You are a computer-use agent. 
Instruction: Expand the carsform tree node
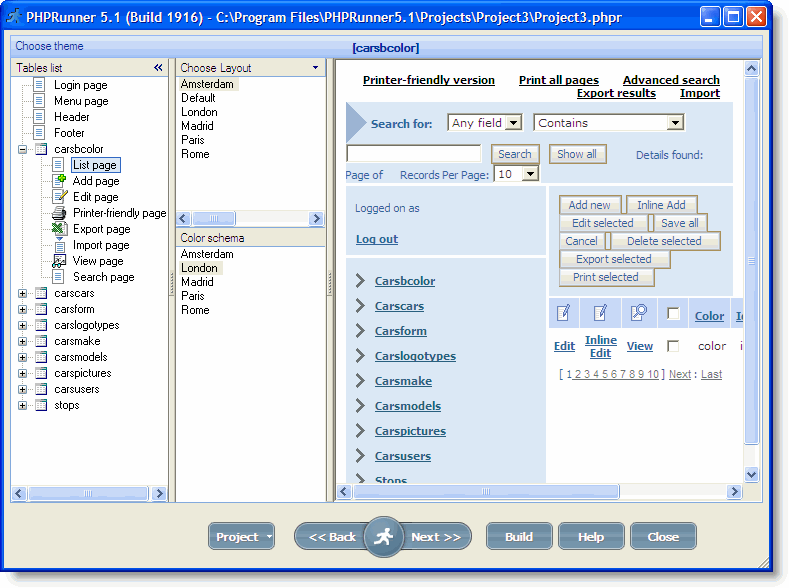point(22,309)
